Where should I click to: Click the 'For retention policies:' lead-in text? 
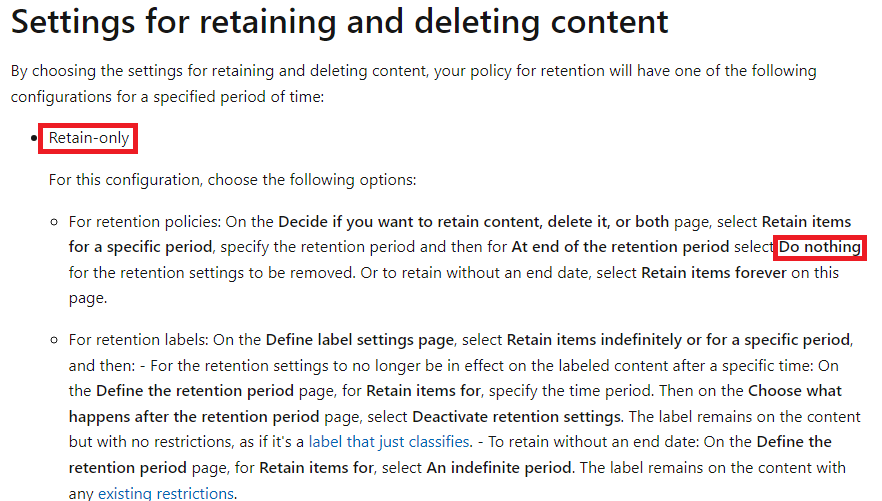pyautogui.click(x=145, y=222)
